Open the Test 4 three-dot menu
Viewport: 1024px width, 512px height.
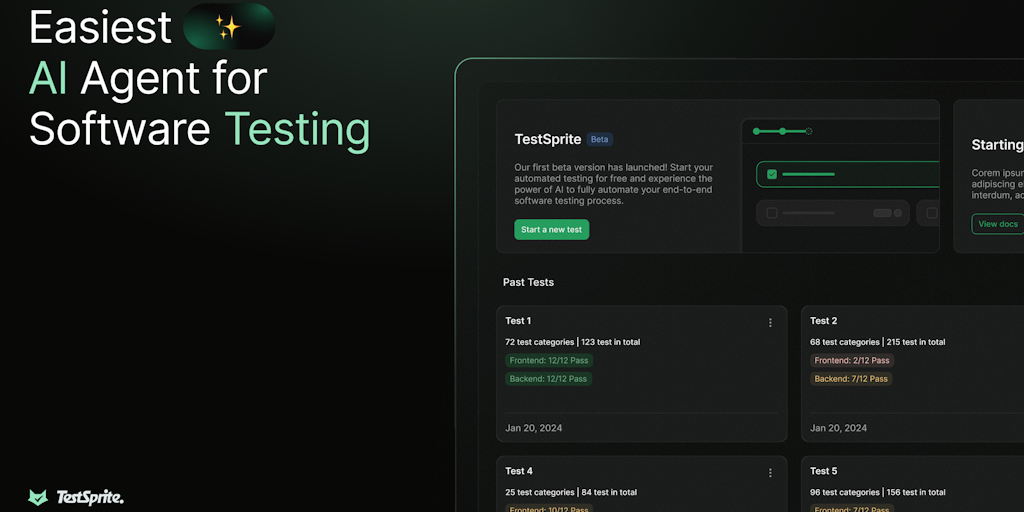[770, 472]
